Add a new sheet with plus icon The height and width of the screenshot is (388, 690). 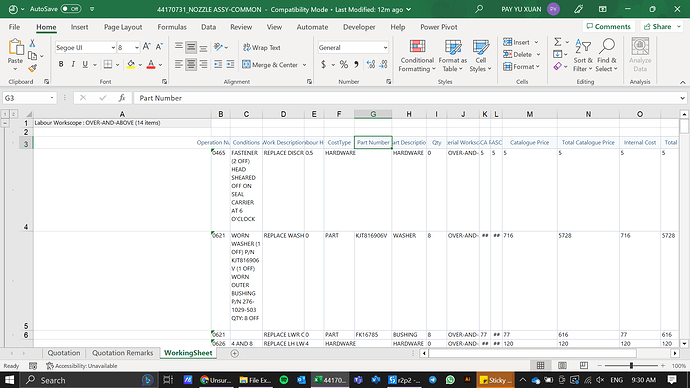click(x=235, y=353)
